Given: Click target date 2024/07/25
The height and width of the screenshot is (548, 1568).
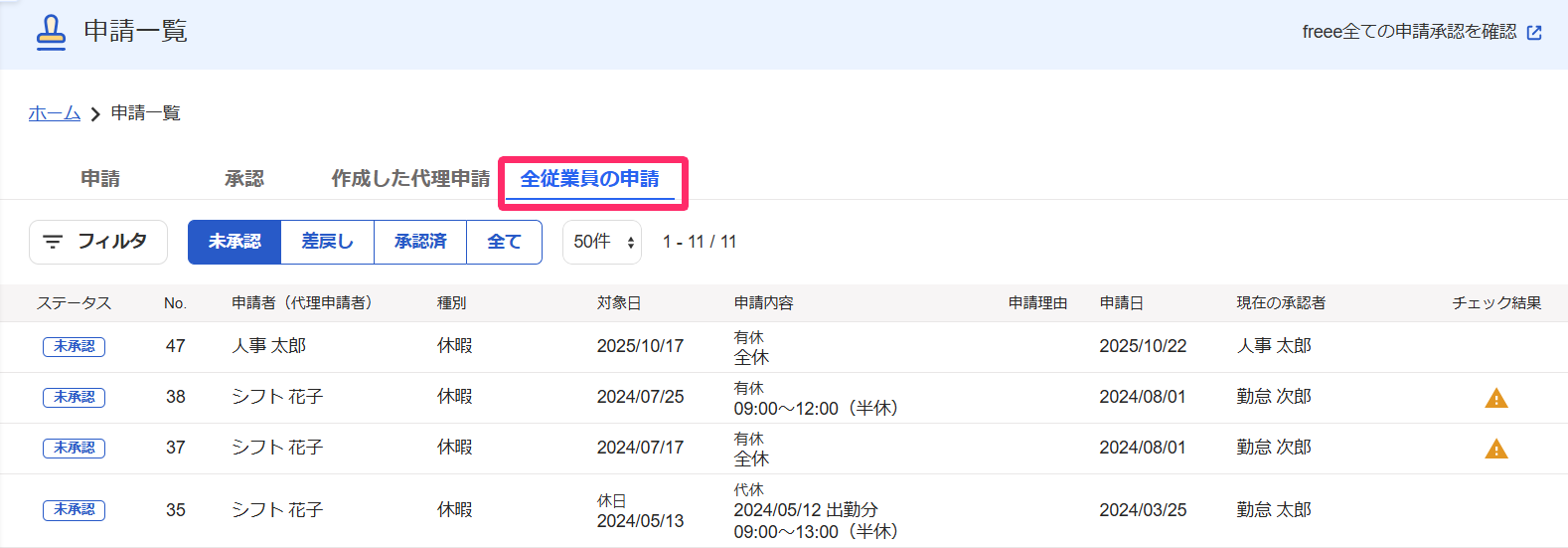Looking at the screenshot, I should click(x=640, y=397).
